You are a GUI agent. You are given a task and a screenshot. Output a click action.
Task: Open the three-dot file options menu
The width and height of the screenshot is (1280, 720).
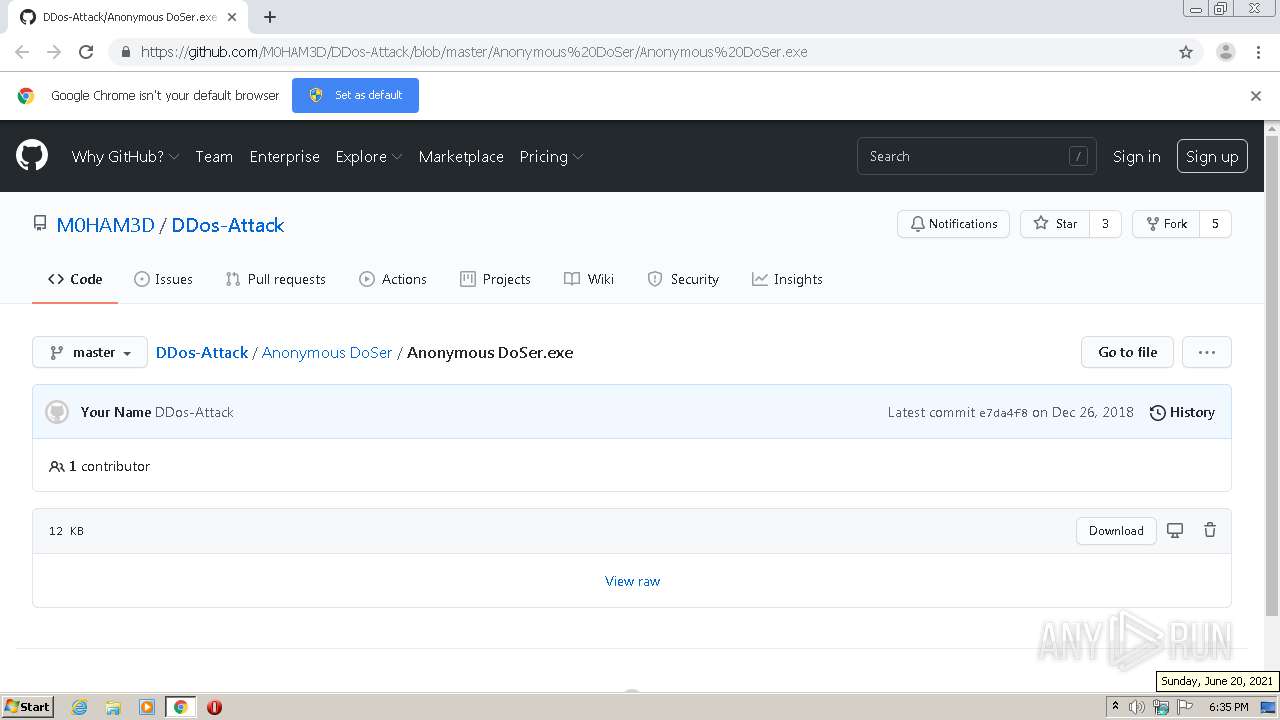click(x=1206, y=352)
